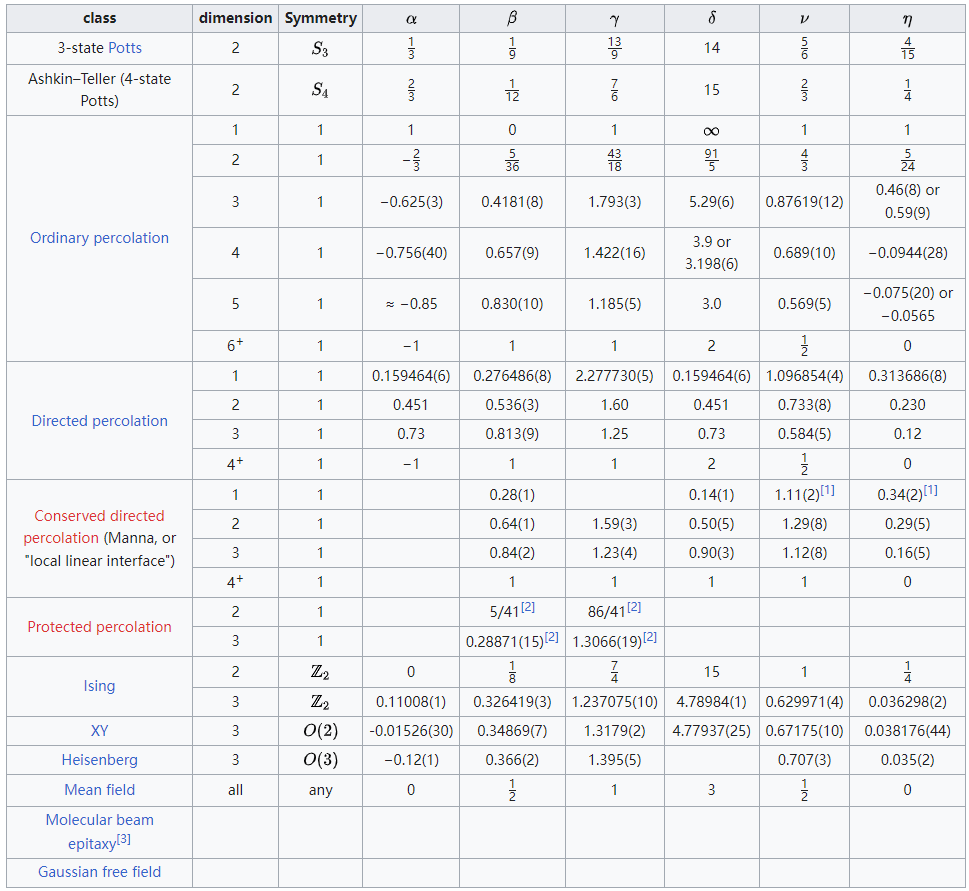Click reference [3] after Molecular beam epitaxy
969x891 pixels.
click(124, 838)
